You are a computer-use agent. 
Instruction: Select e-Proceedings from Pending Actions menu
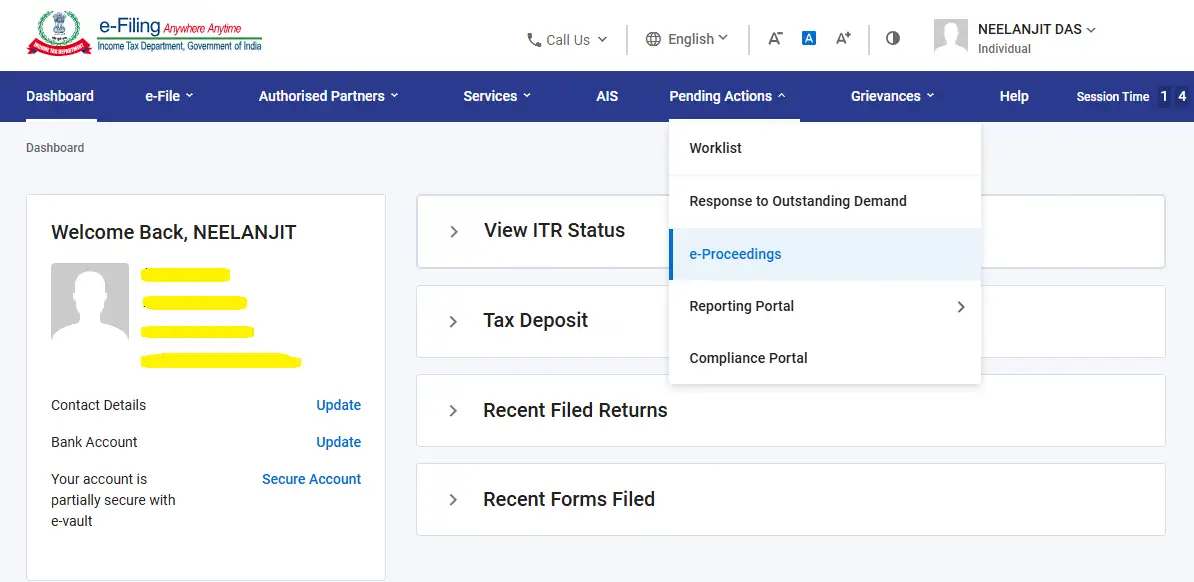[x=735, y=254]
